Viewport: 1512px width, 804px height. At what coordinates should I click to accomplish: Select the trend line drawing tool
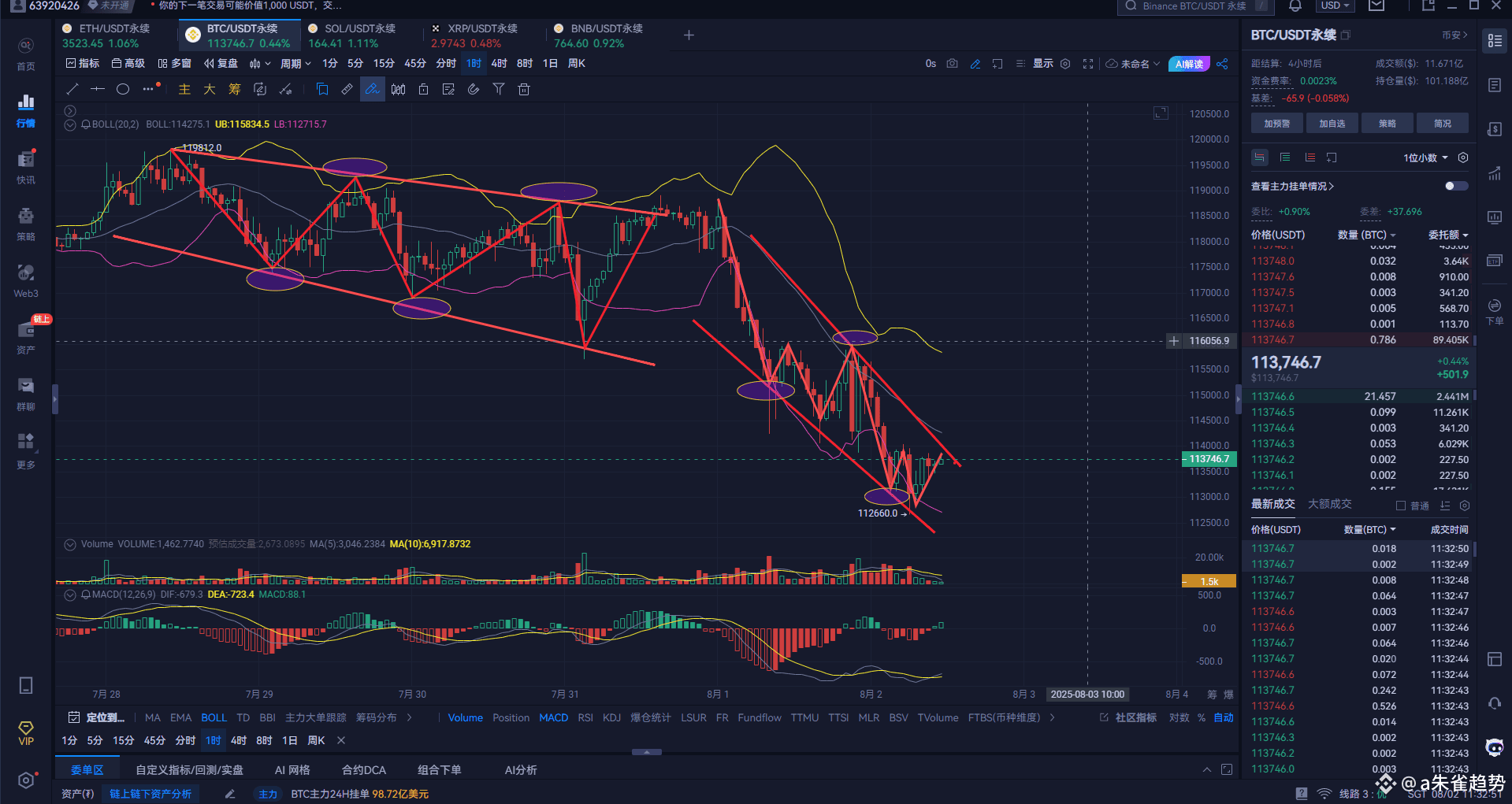click(72, 89)
